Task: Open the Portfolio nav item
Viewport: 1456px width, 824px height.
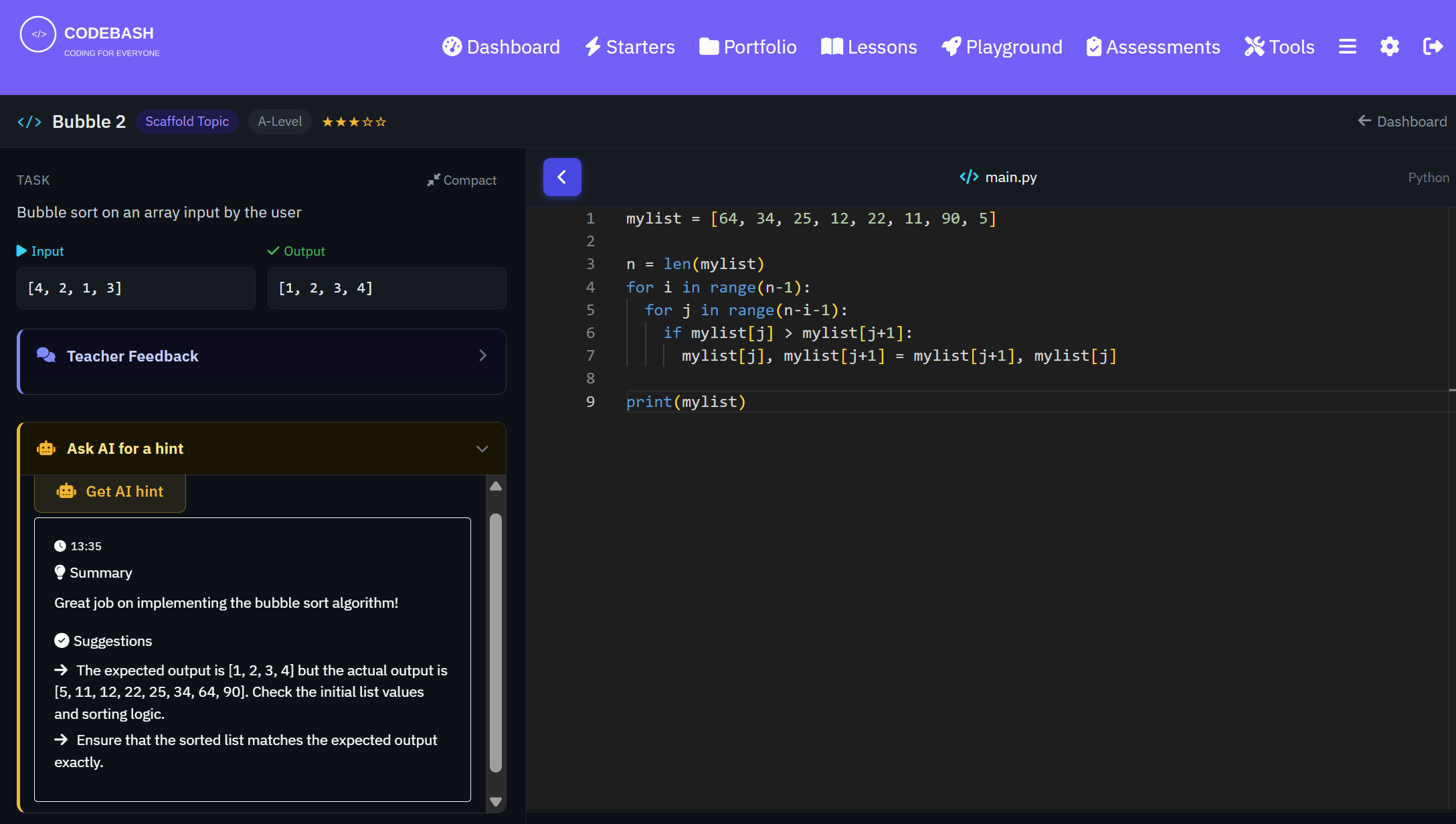Action: pyautogui.click(x=747, y=47)
